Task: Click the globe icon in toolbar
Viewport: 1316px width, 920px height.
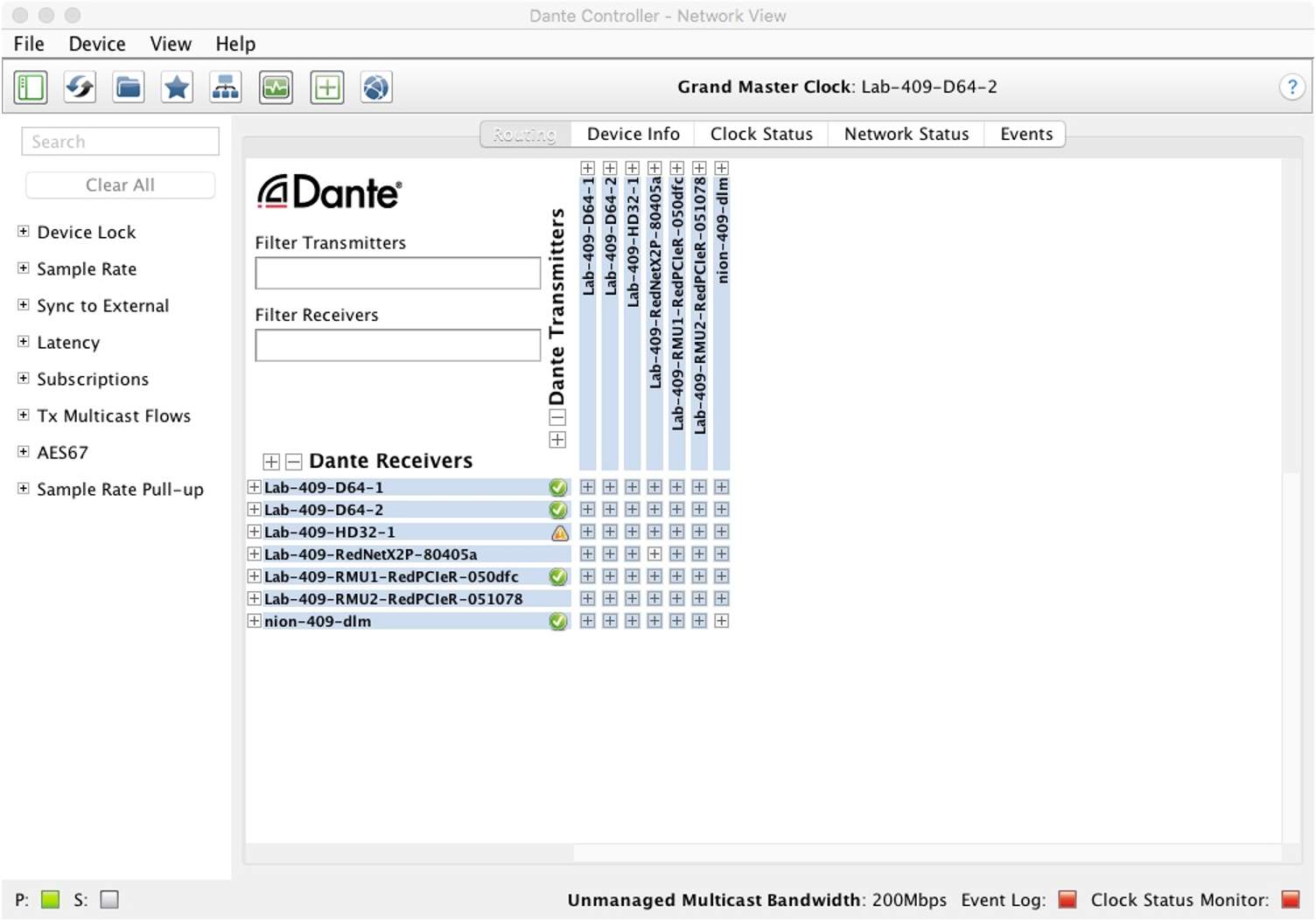Action: (x=376, y=87)
